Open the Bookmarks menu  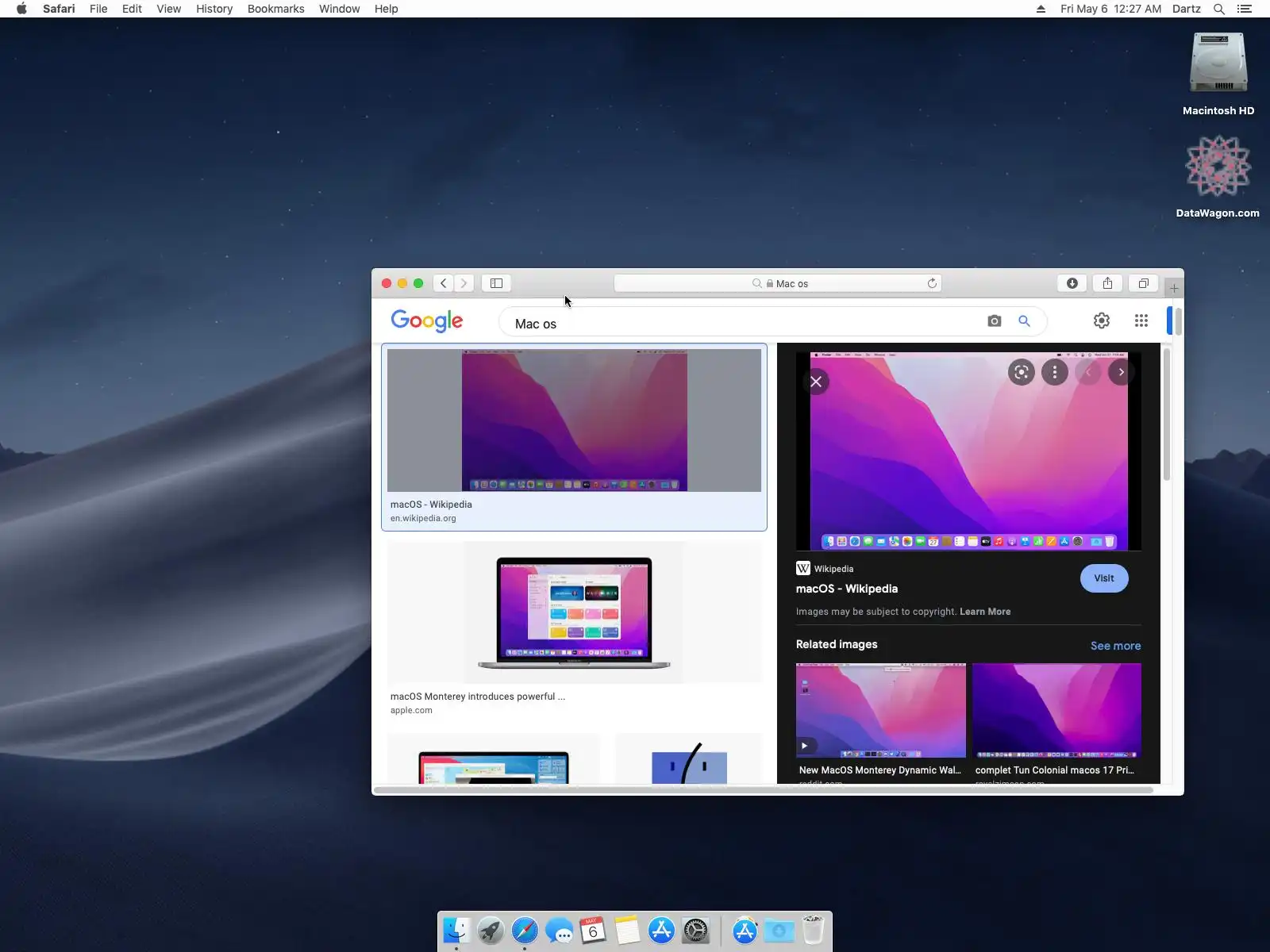pos(275,9)
